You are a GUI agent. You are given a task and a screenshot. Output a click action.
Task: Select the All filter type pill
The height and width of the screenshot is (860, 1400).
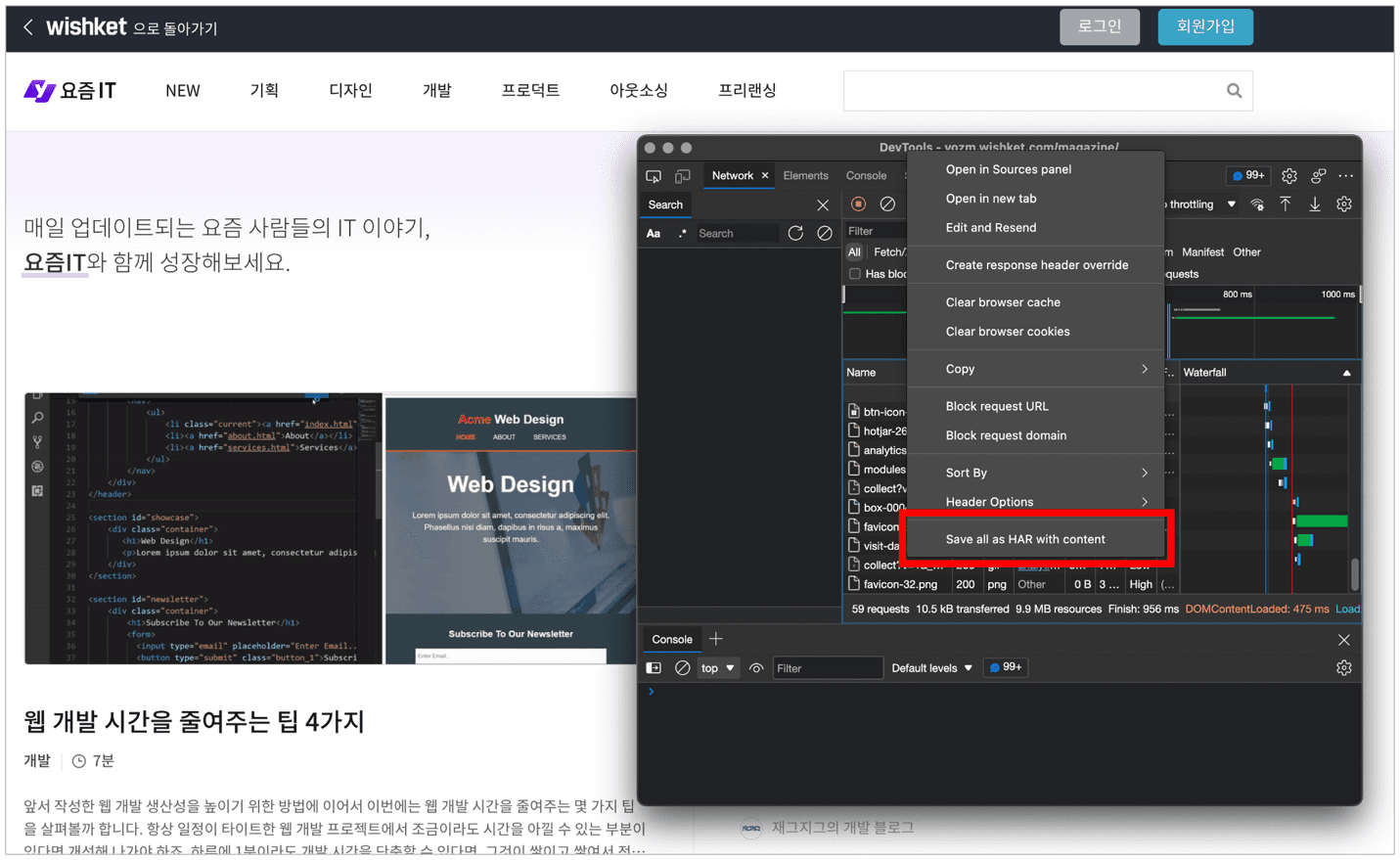pyautogui.click(x=854, y=252)
